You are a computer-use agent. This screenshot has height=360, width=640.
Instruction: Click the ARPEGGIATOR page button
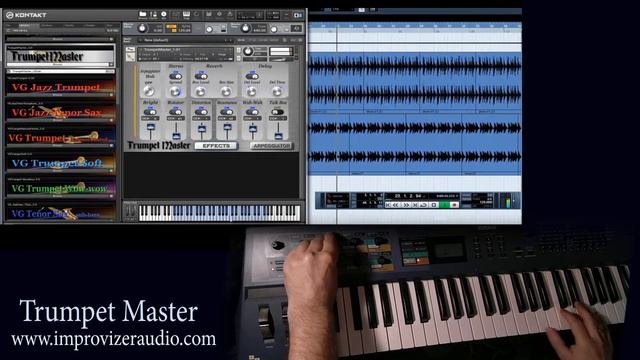pyautogui.click(x=271, y=146)
